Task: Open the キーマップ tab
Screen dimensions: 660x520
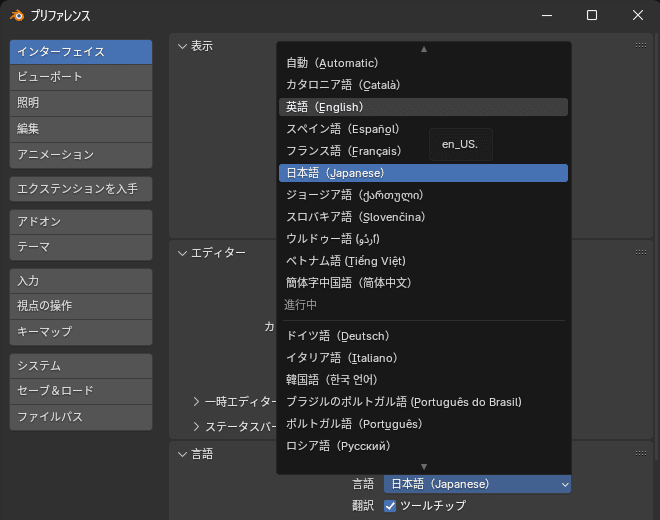Action: tap(81, 332)
